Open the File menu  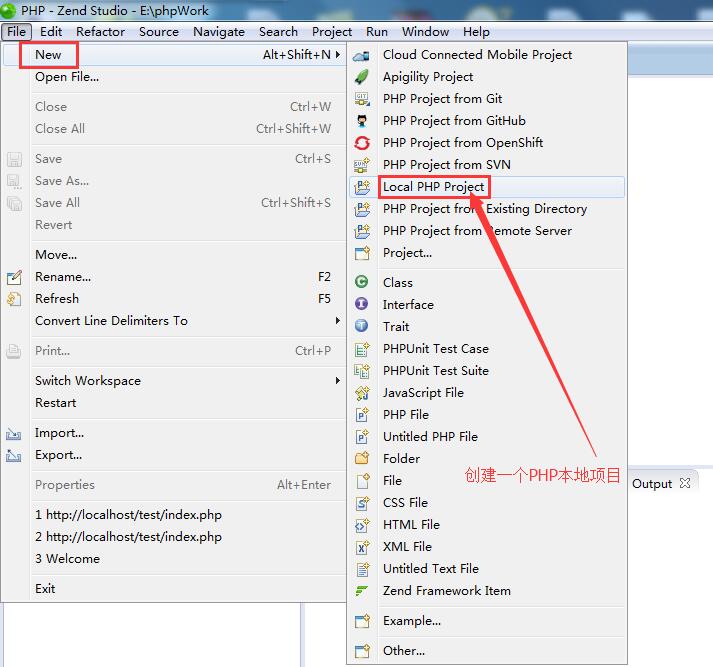pyautogui.click(x=16, y=32)
